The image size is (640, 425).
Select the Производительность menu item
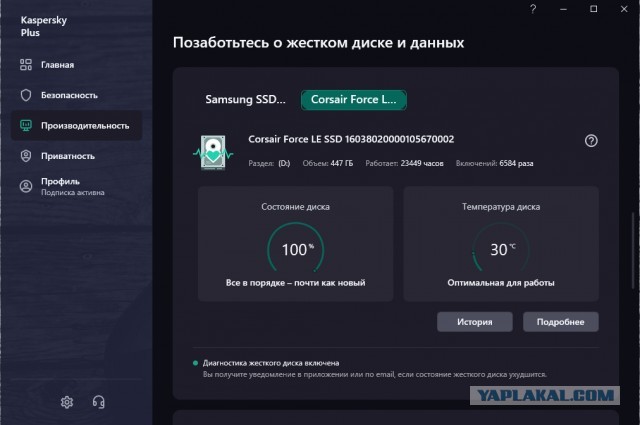point(76,125)
